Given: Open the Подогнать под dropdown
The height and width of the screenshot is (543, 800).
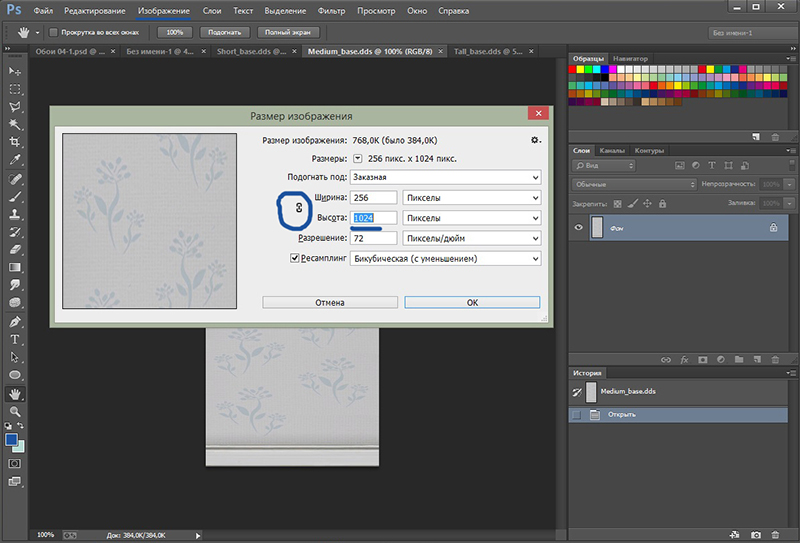Looking at the screenshot, I should (x=444, y=177).
